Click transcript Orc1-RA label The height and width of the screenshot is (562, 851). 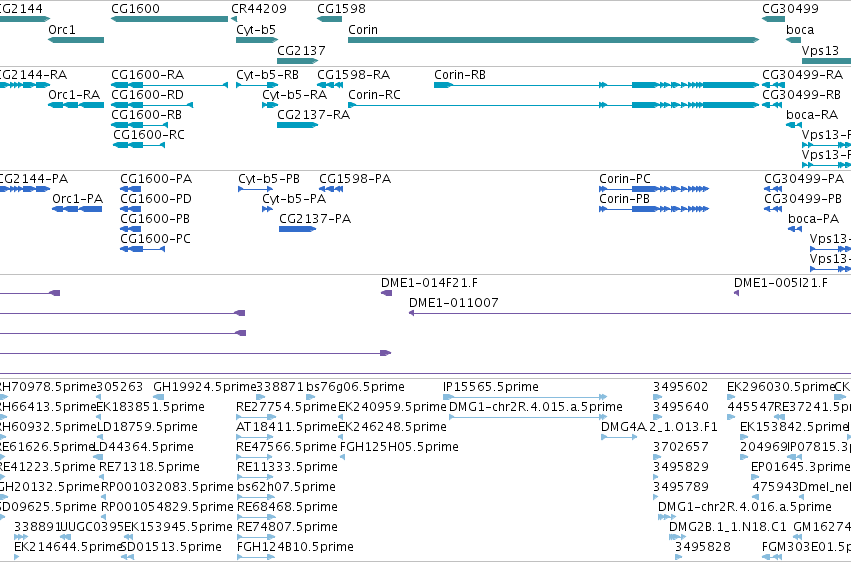[74, 95]
